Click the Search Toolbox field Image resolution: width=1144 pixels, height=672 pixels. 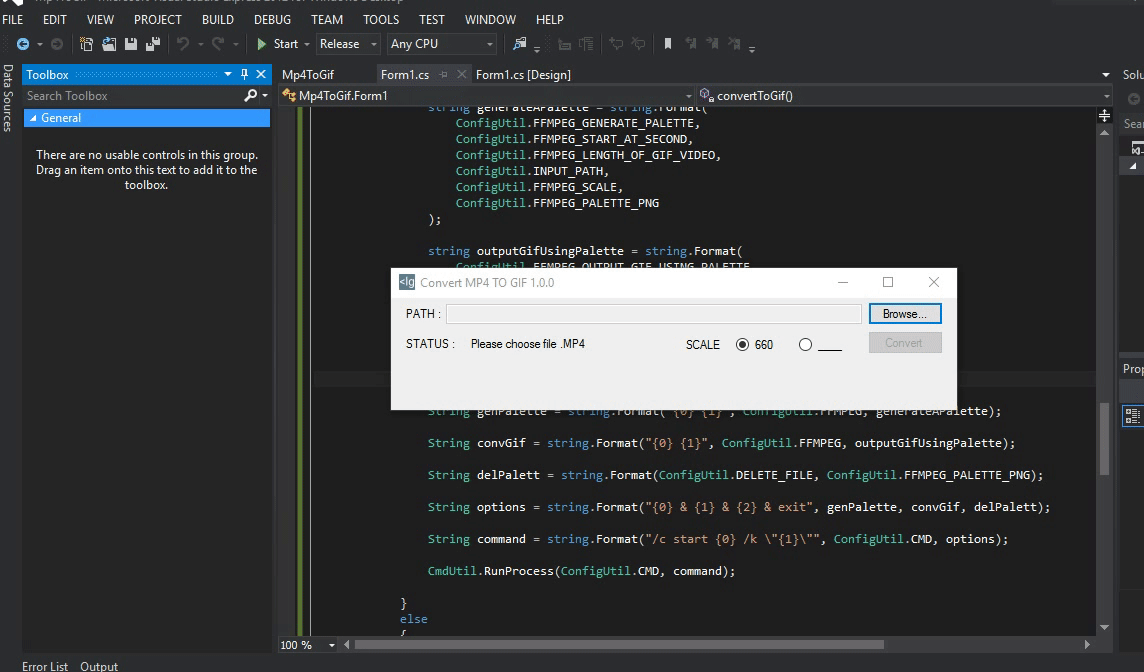134,96
